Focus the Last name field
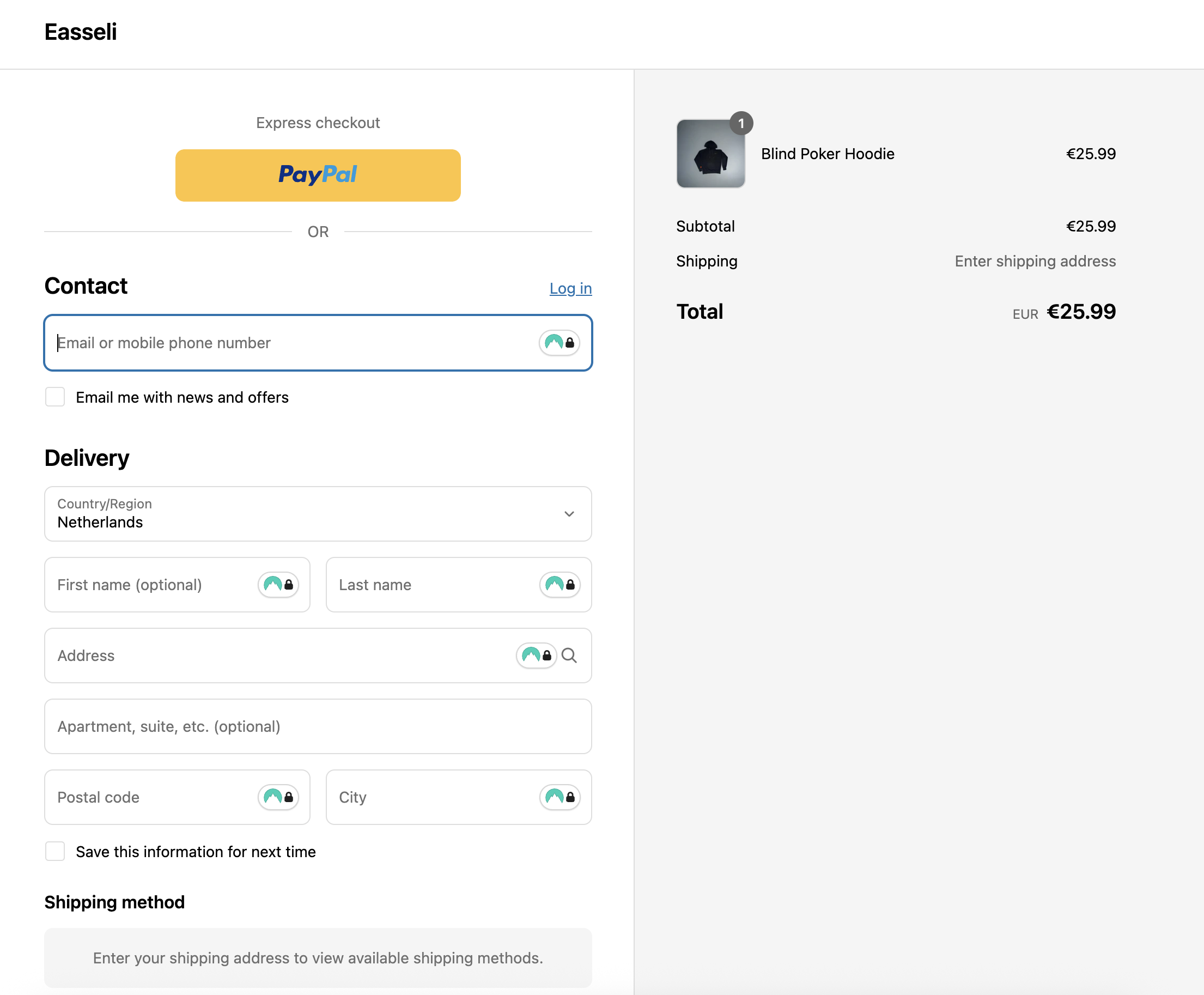The width and height of the screenshot is (1204, 995). 459,585
